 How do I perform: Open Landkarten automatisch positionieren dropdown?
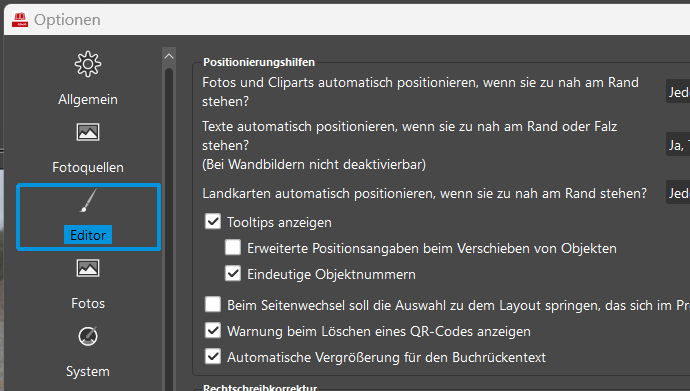coord(678,192)
